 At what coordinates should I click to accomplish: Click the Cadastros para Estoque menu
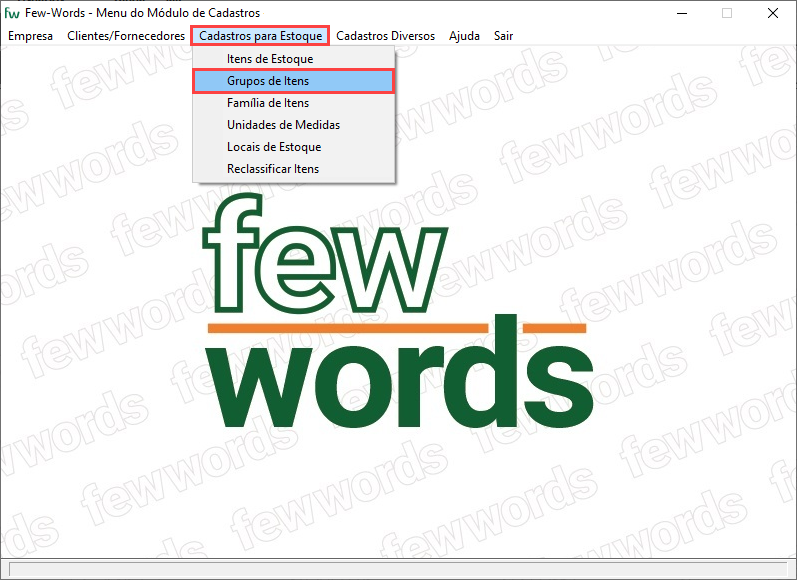point(260,36)
